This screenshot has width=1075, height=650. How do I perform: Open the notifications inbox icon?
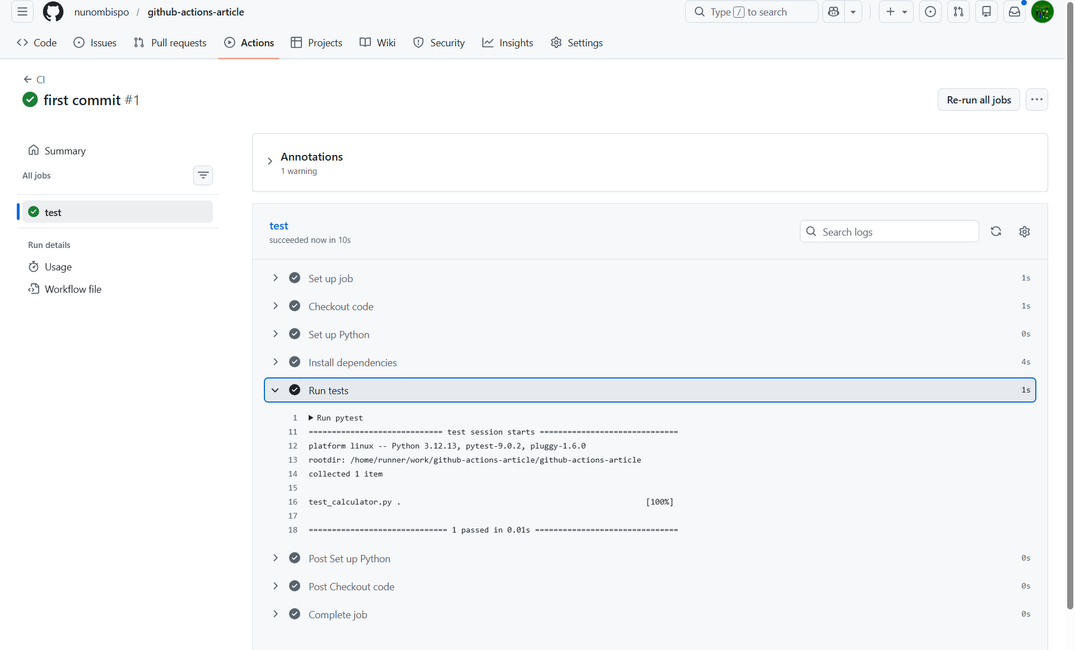coord(1014,11)
